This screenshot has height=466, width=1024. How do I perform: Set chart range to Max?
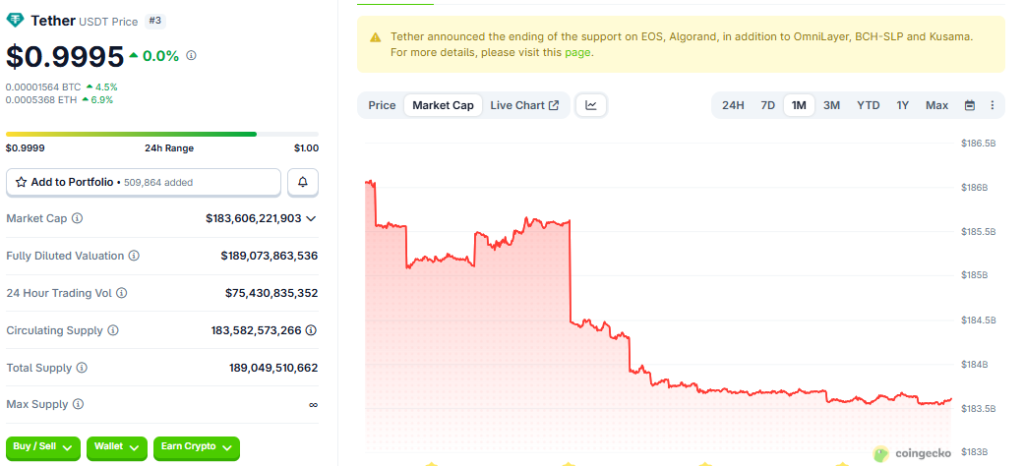(937, 105)
